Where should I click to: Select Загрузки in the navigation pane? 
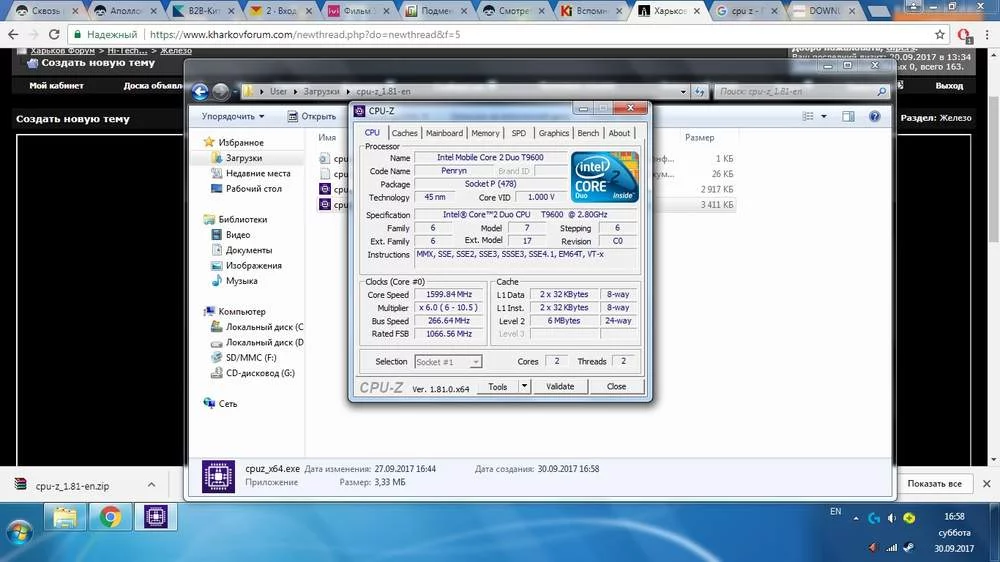point(243,158)
